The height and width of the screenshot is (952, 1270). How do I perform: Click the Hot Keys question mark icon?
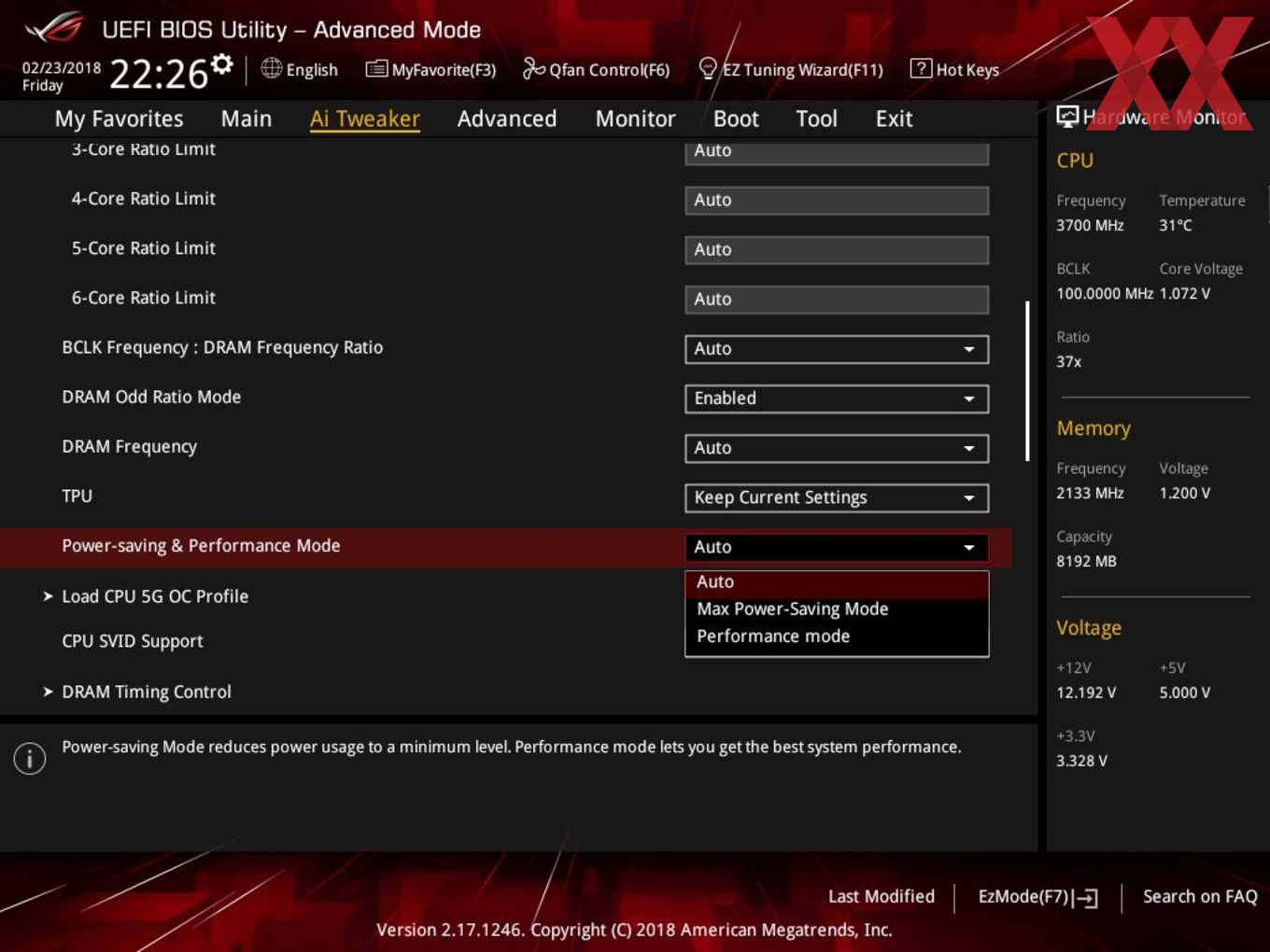point(920,68)
